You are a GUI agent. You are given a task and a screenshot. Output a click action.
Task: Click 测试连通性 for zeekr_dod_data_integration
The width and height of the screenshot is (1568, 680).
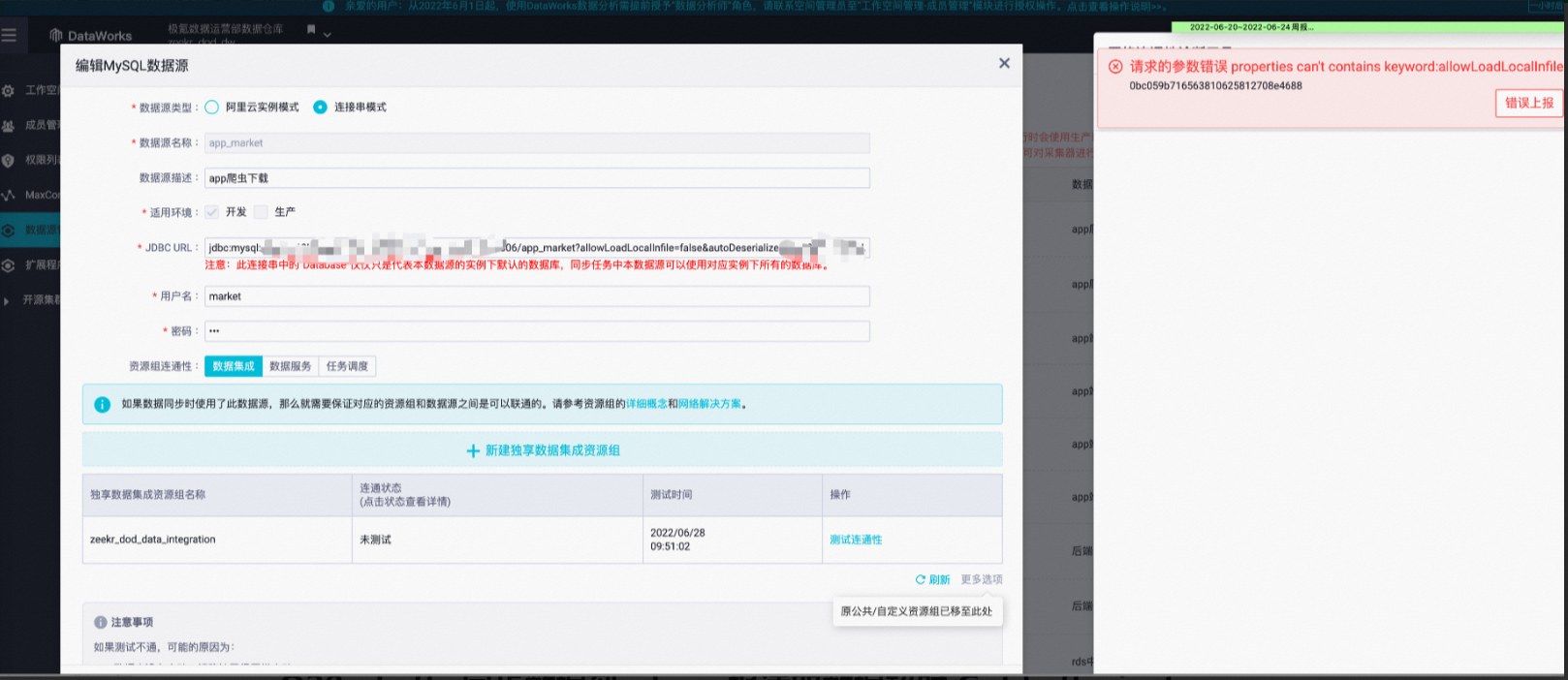pos(856,540)
